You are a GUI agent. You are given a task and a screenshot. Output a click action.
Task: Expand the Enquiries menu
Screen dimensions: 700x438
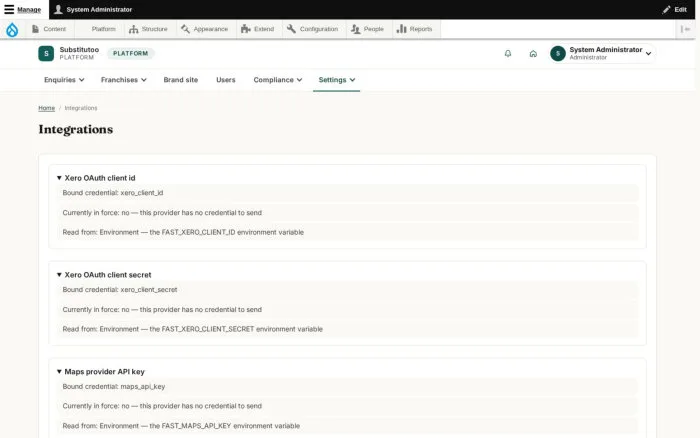pos(64,80)
